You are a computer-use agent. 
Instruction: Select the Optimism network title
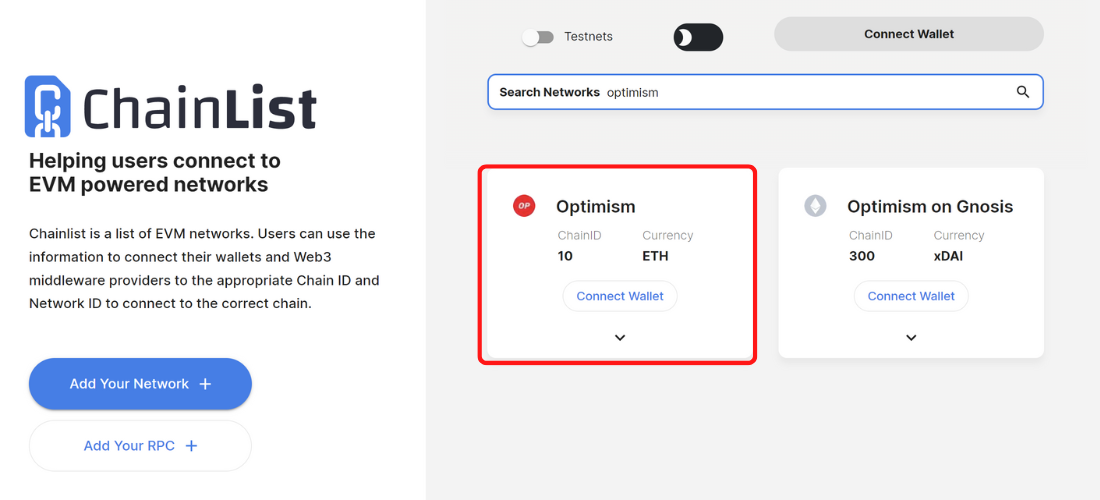click(x=595, y=207)
